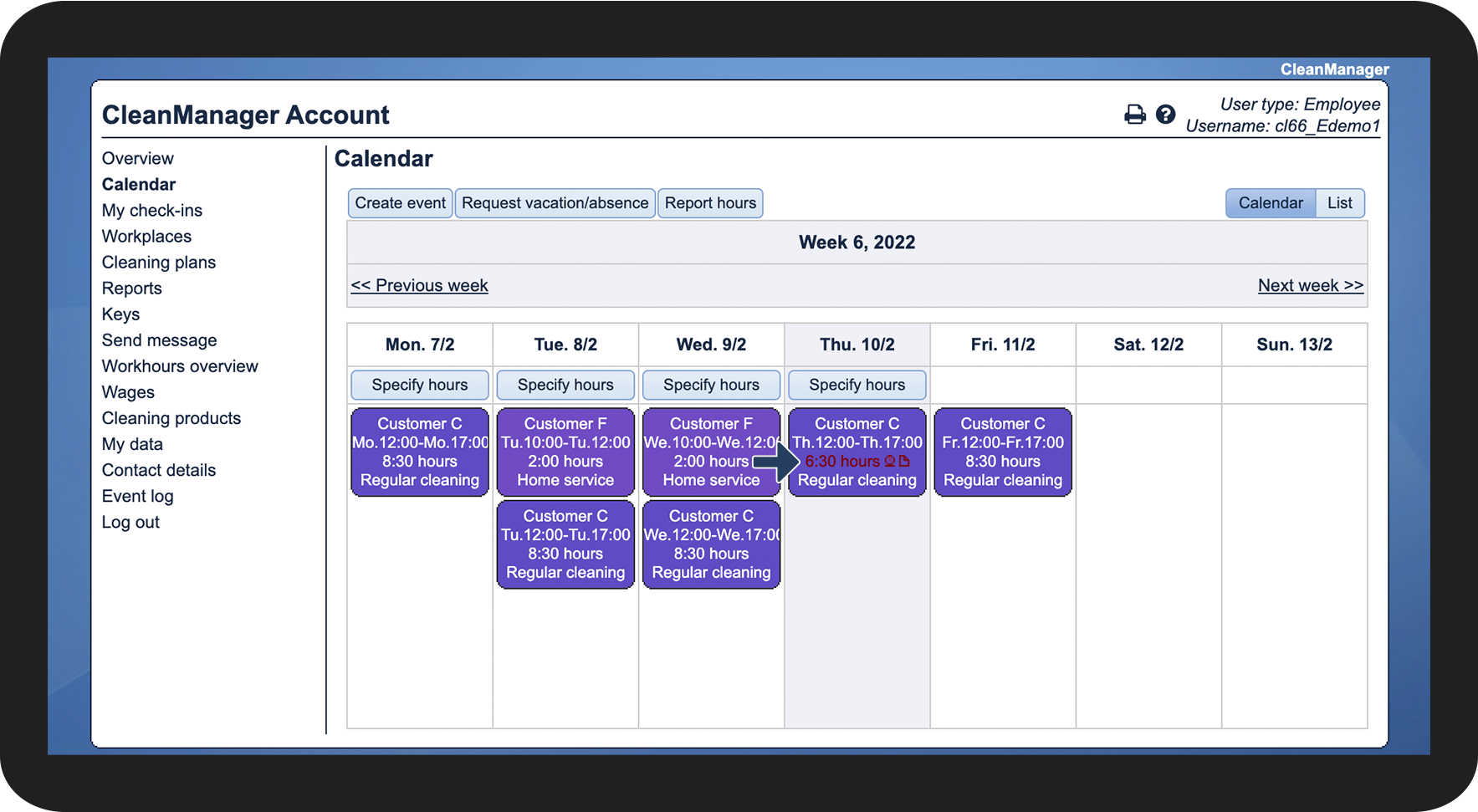The height and width of the screenshot is (812, 1478).
Task: Open the Report hours button
Action: coord(710,203)
